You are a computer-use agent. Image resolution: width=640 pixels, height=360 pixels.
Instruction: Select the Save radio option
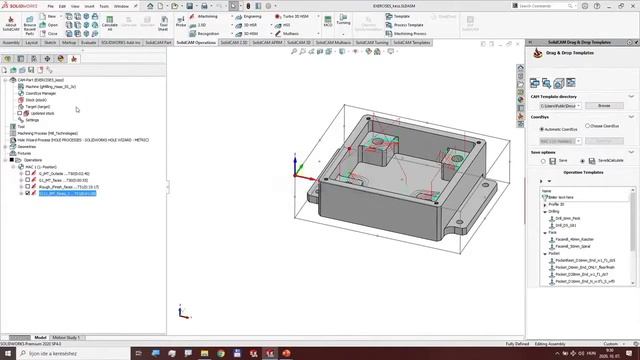(x=543, y=161)
